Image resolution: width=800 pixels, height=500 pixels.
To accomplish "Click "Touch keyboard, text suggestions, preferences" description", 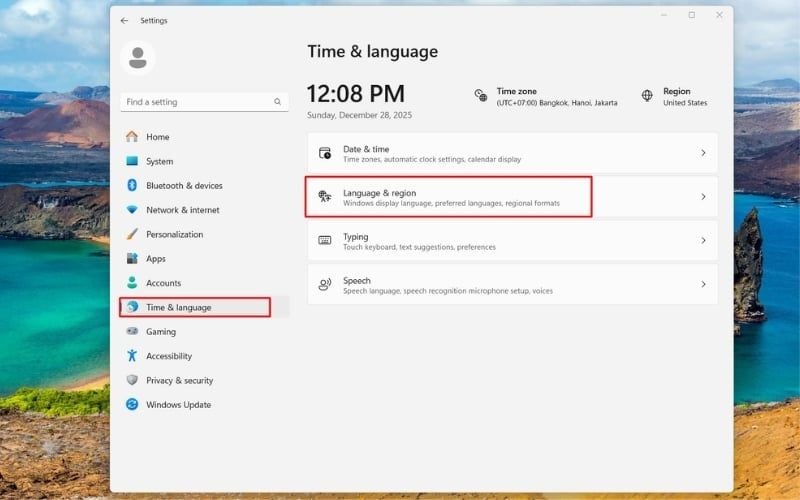I will click(419, 247).
